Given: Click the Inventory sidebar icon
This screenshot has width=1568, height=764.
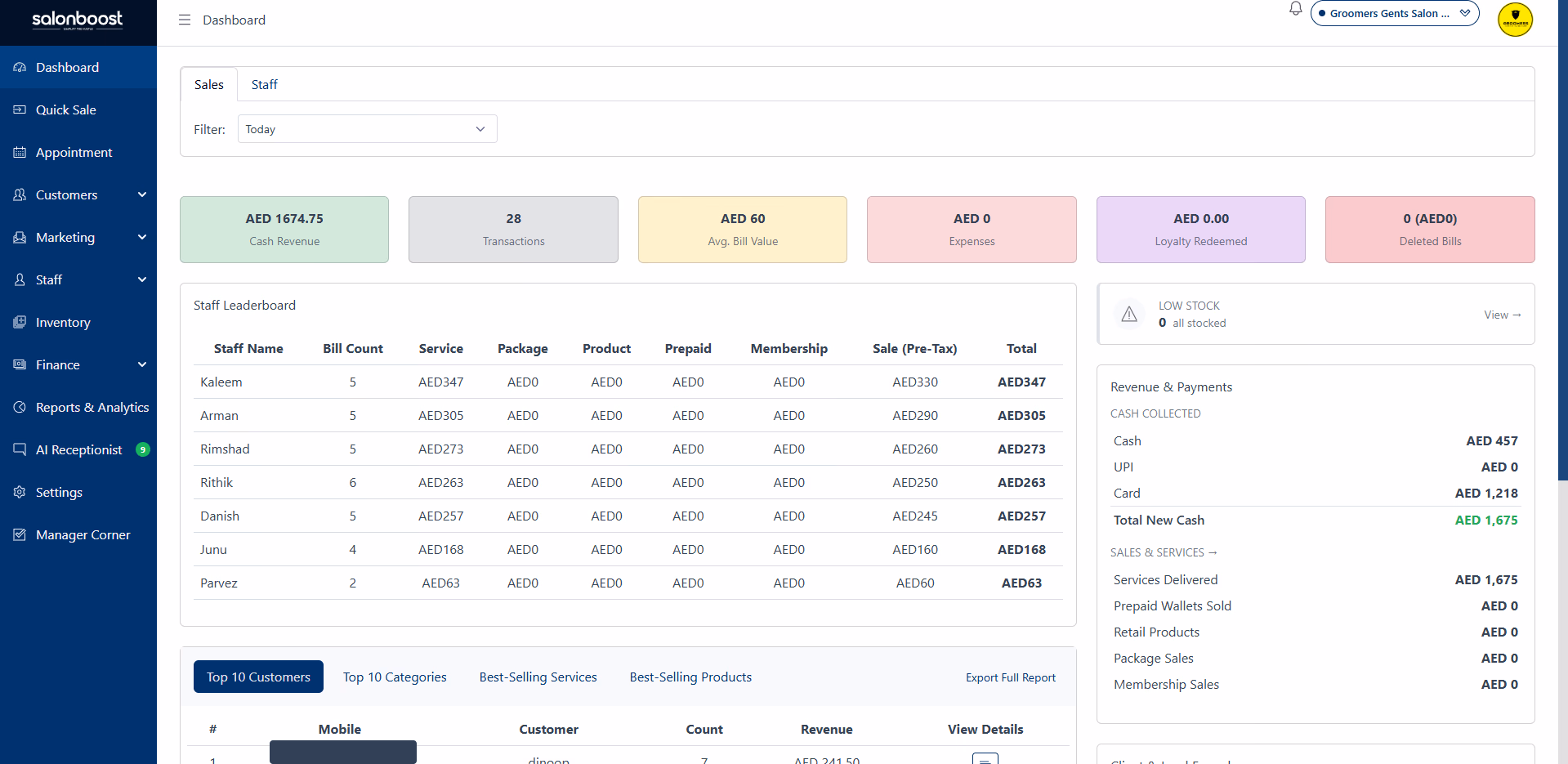Looking at the screenshot, I should coord(20,322).
